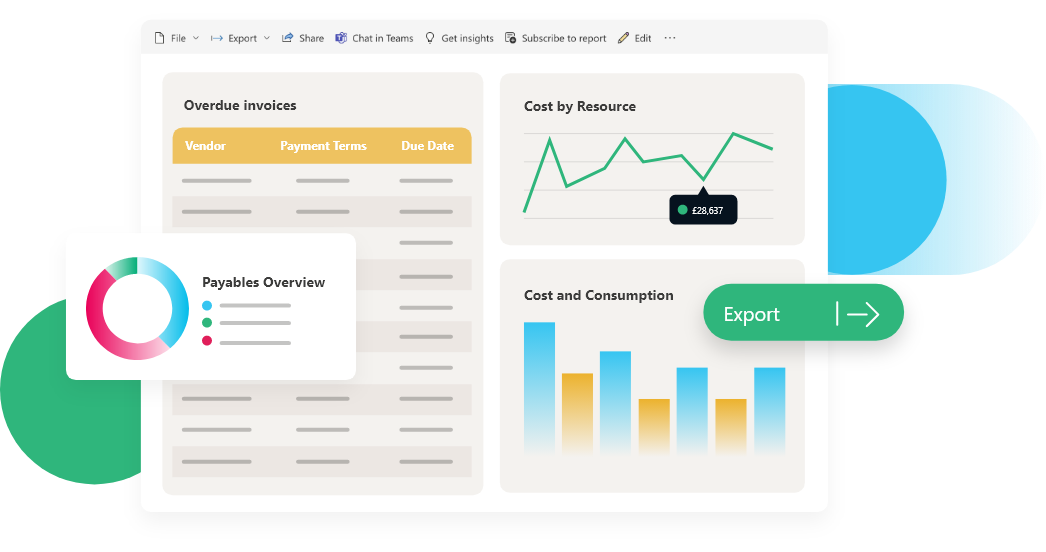Expand the File dropdown chevron
Image resolution: width=1046 pixels, height=552 pixels.
tap(196, 38)
